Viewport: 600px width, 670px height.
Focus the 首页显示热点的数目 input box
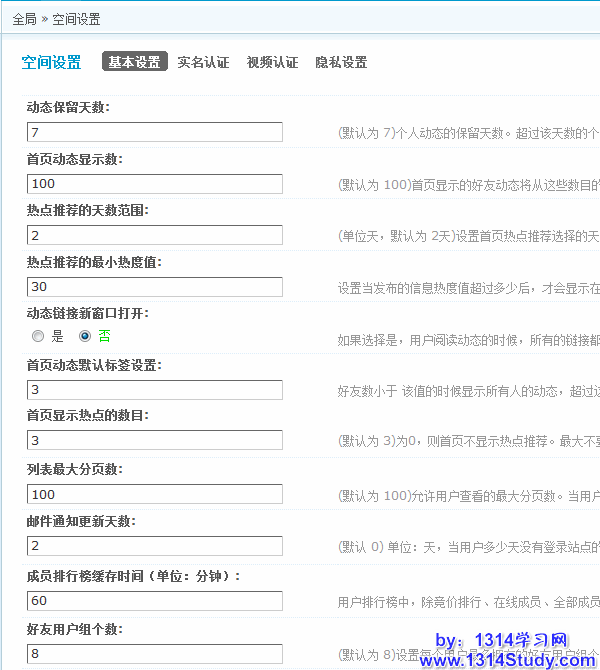[155, 440]
